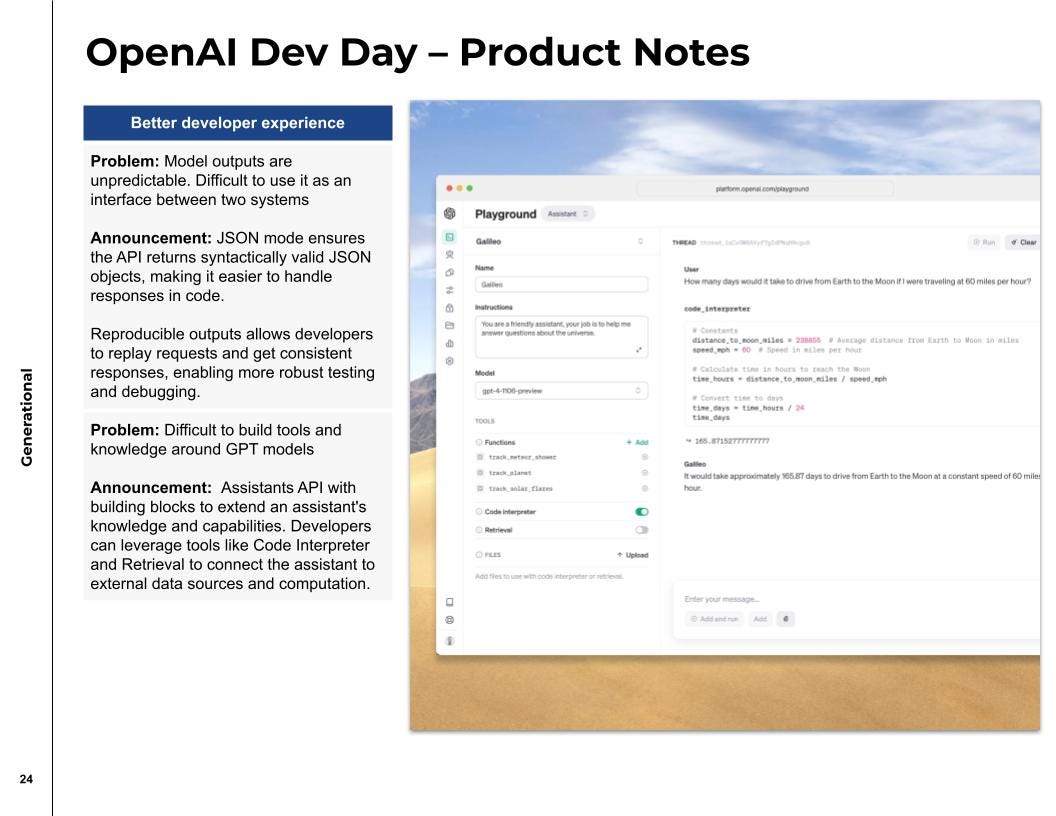Viewport: 1056px width, 816px height.
Task: Open the gear Settings sidebar icon
Action: coord(450,361)
